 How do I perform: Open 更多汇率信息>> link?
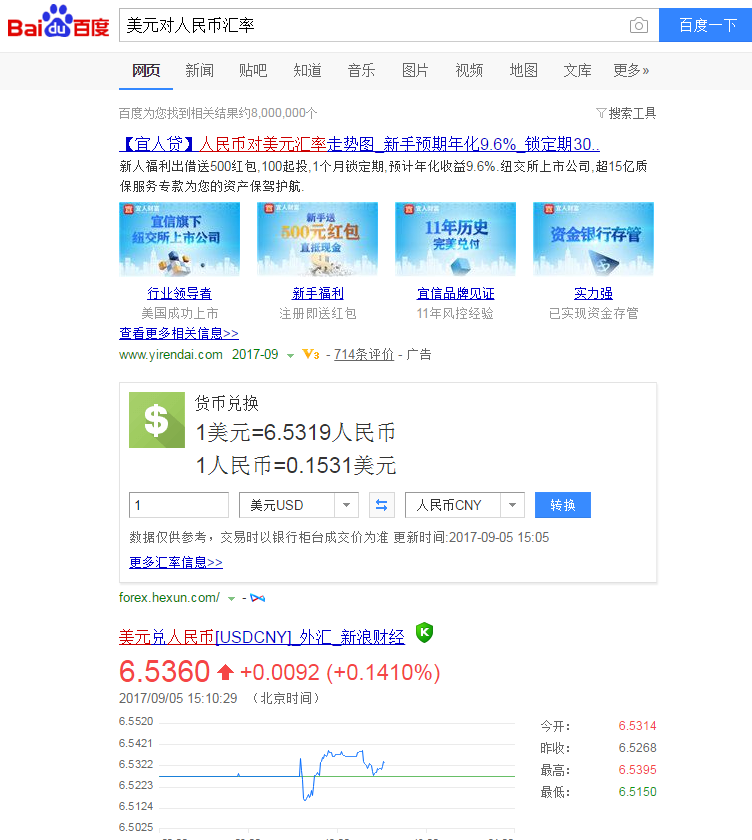click(176, 562)
